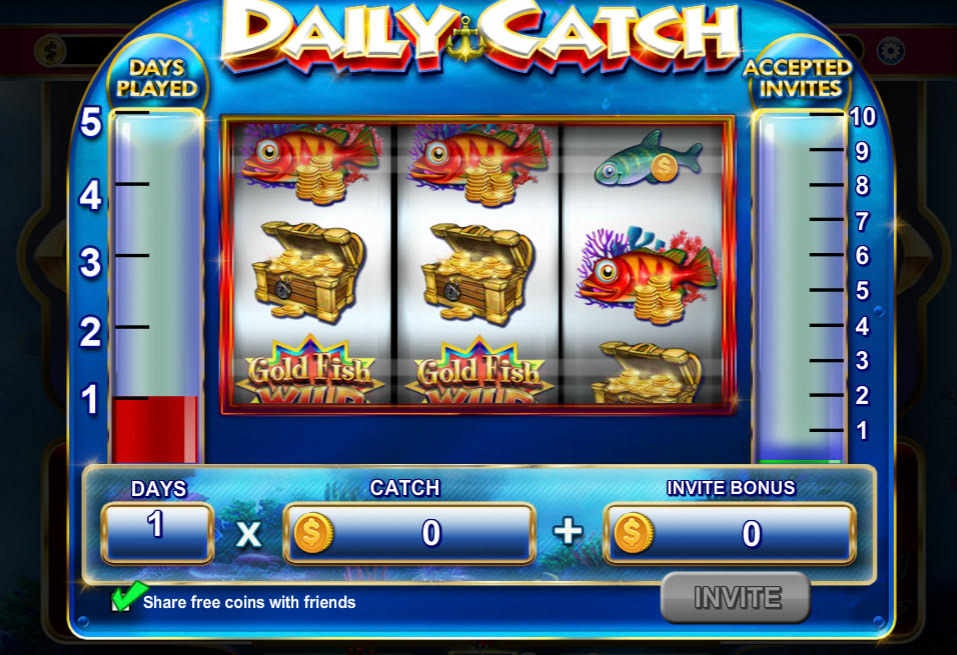Click the treasure chest on first reel
This screenshot has height=655, width=957.
tap(308, 272)
